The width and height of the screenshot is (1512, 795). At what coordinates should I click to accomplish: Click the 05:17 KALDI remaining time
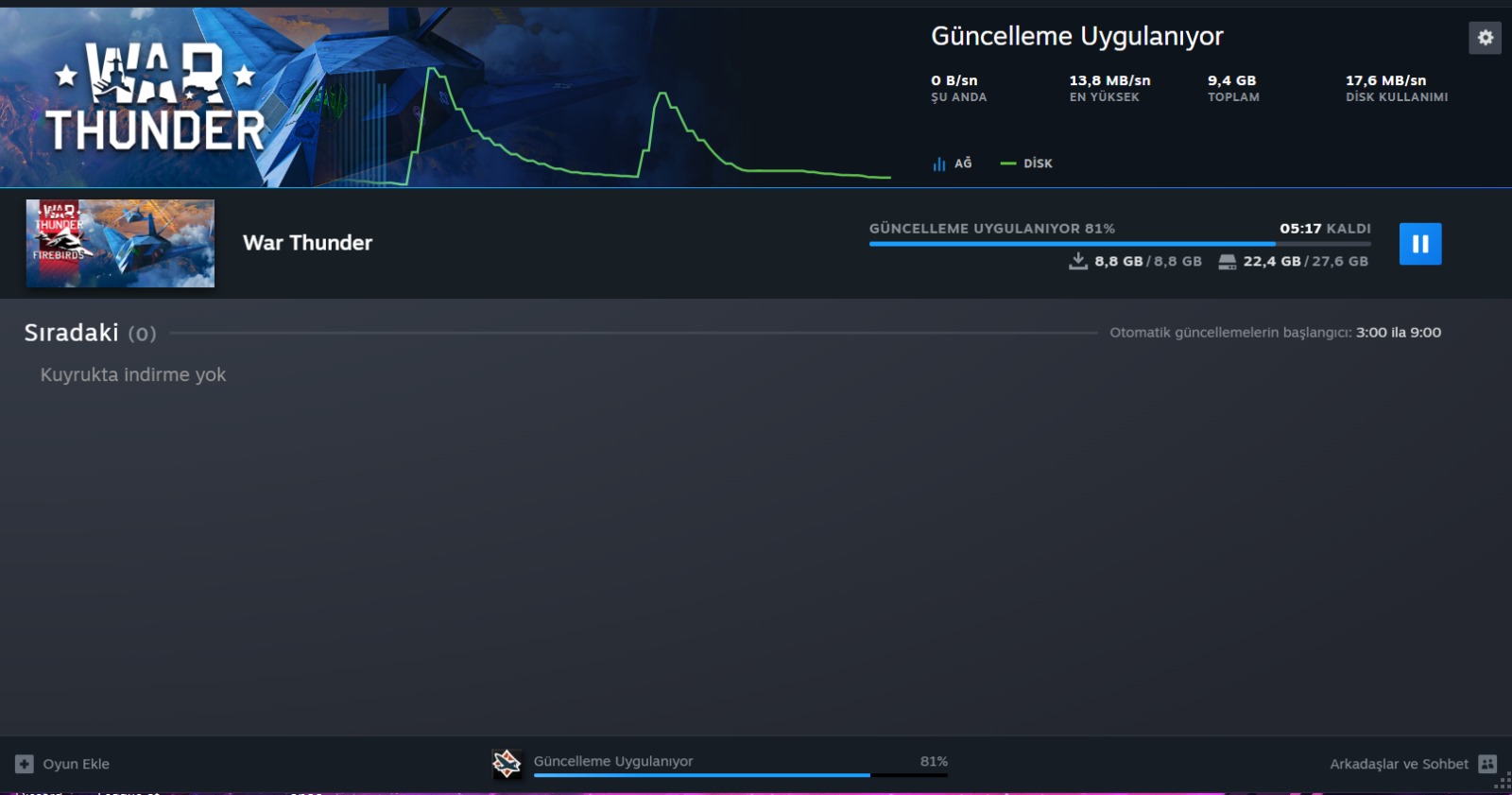(x=1325, y=229)
